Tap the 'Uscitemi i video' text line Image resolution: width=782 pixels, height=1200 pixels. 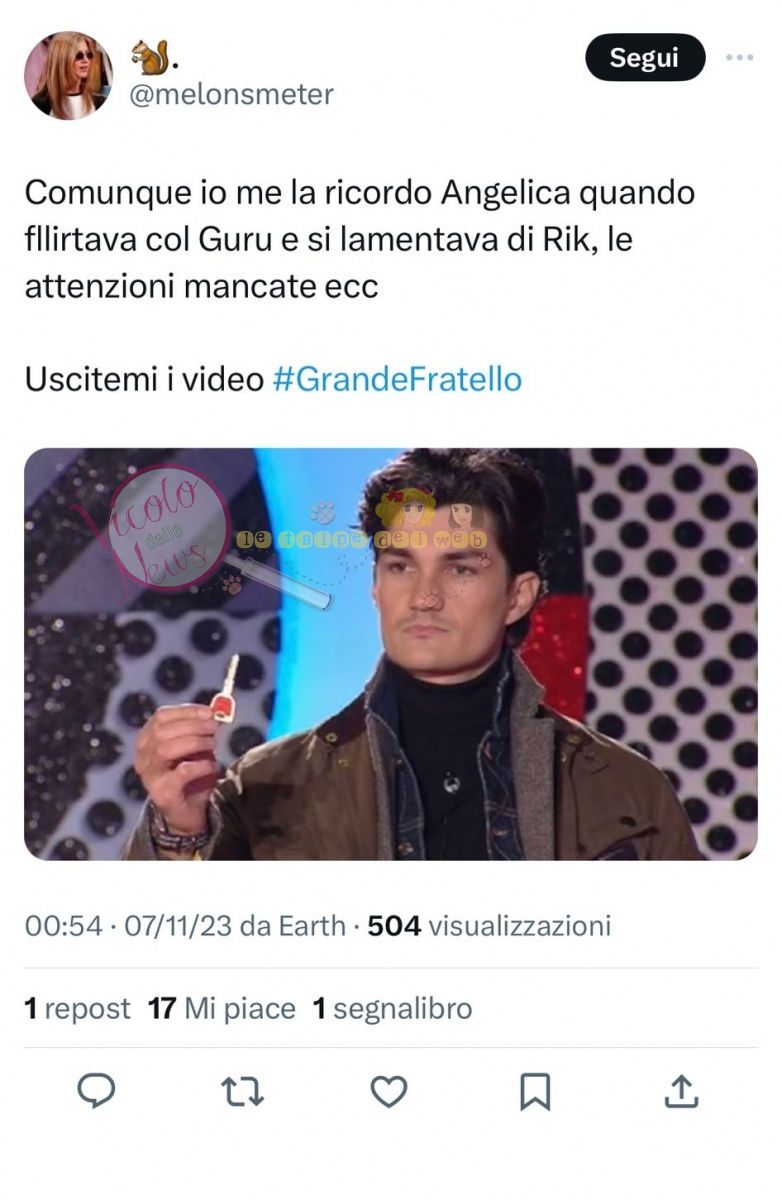click(x=144, y=380)
